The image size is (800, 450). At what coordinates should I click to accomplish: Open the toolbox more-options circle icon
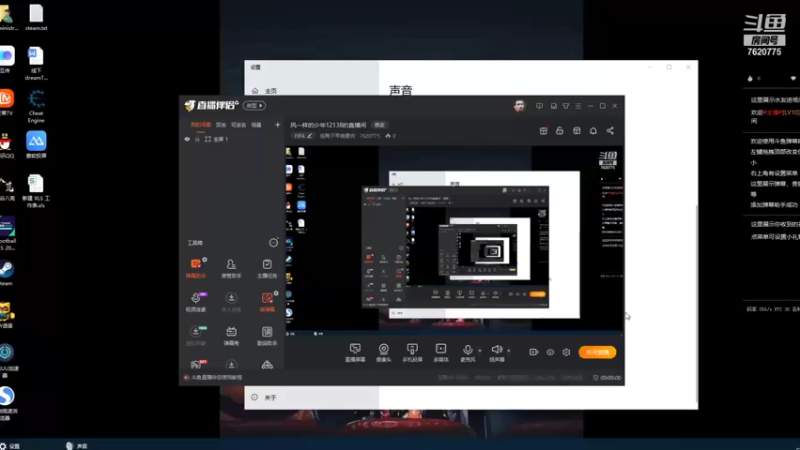pos(273,243)
